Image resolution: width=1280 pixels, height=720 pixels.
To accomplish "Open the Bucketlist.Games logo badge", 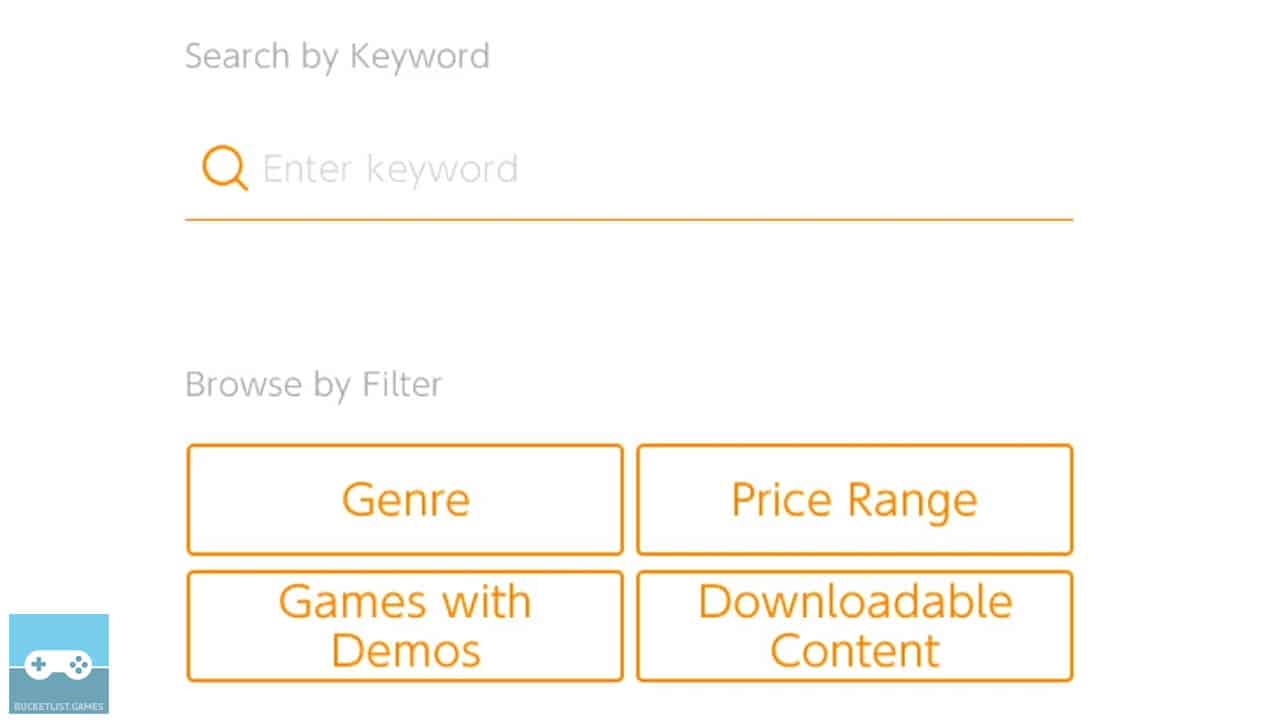I will click(59, 663).
